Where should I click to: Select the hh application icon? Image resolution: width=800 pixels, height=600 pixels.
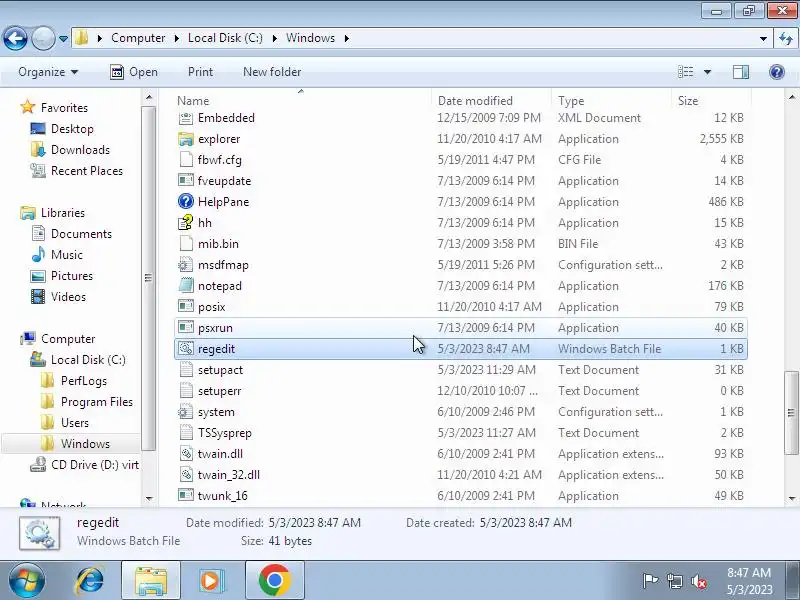click(x=186, y=222)
